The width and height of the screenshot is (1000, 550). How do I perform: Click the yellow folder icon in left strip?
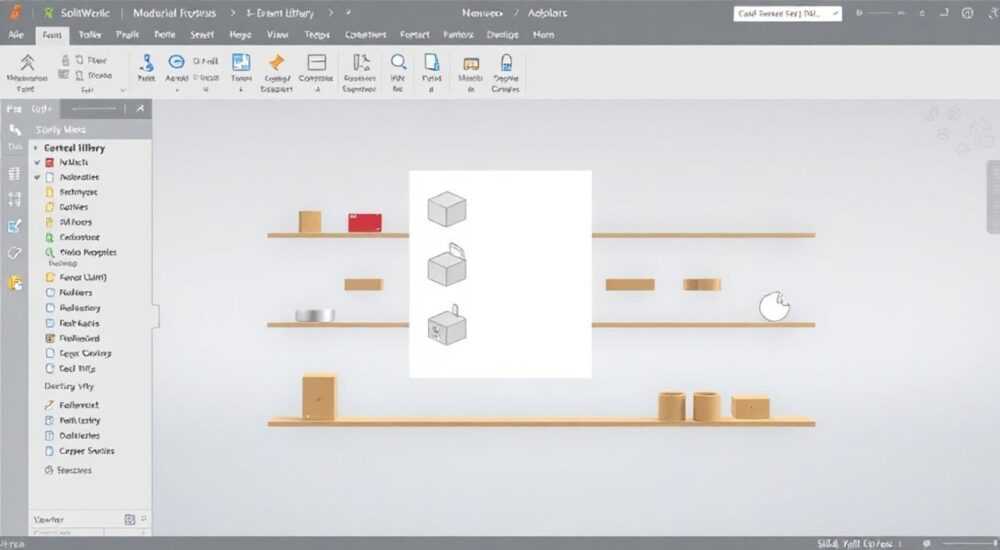[15, 283]
